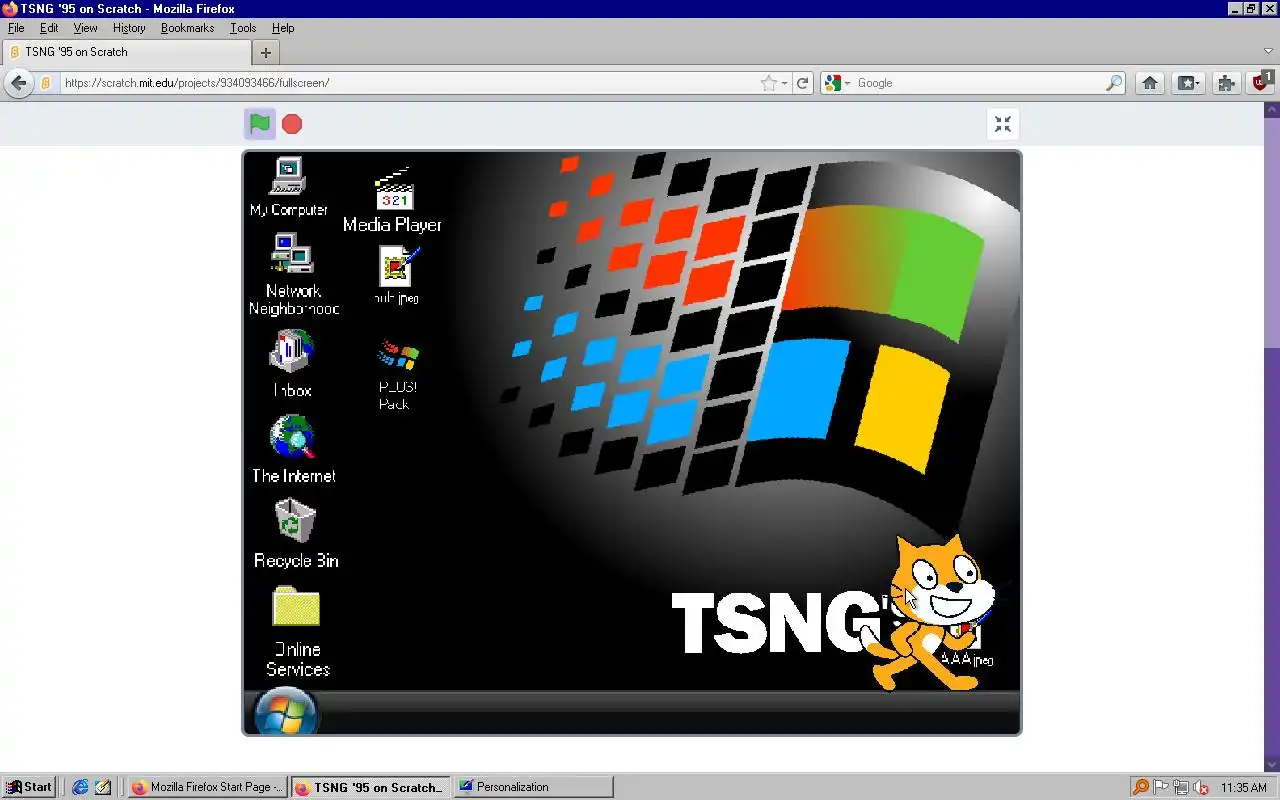Reload the page with the refresh icon
The width and height of the screenshot is (1280, 800).
(802, 83)
